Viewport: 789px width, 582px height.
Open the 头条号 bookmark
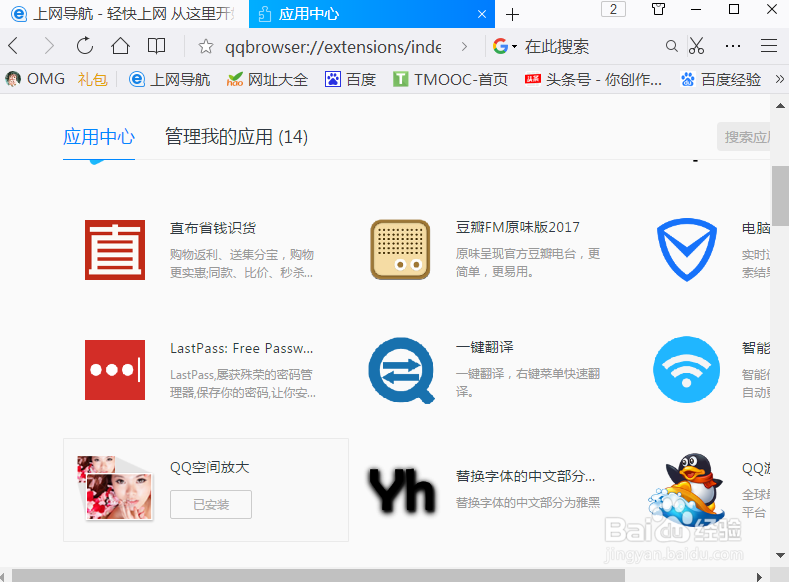coord(593,79)
